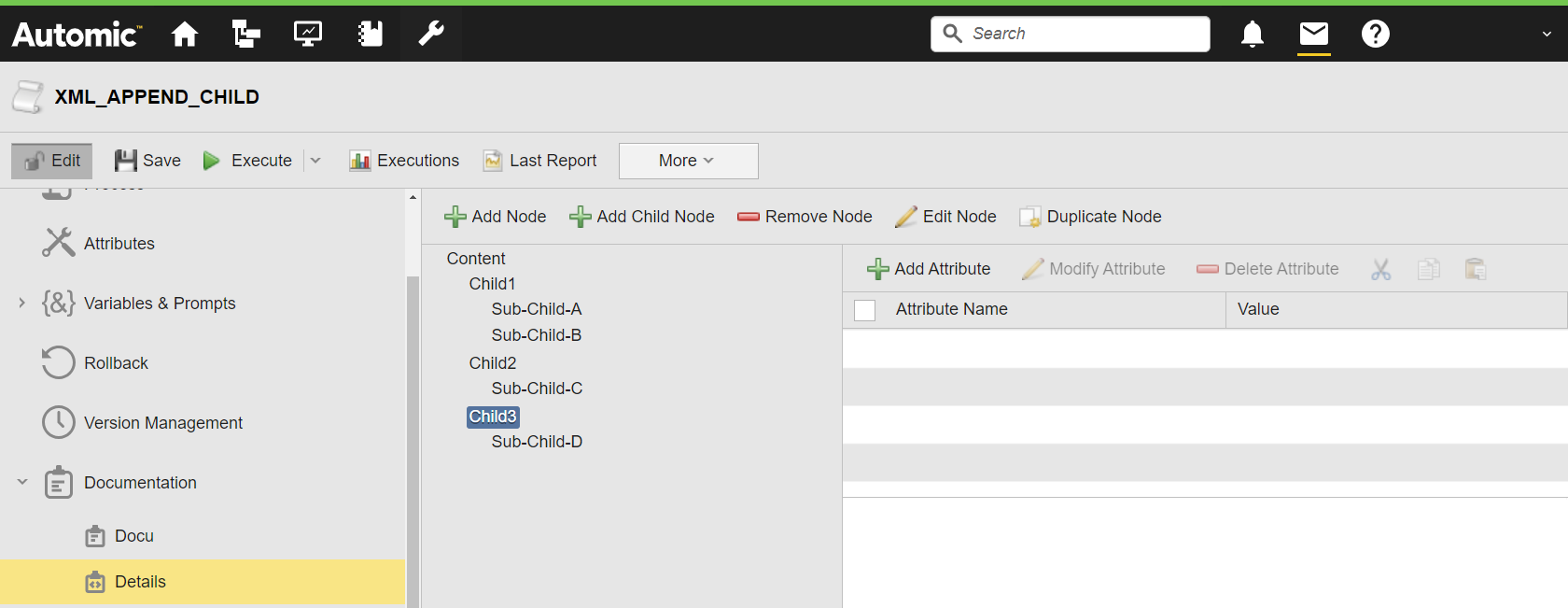Click the Cut attribute scissors icon

coord(1381,270)
